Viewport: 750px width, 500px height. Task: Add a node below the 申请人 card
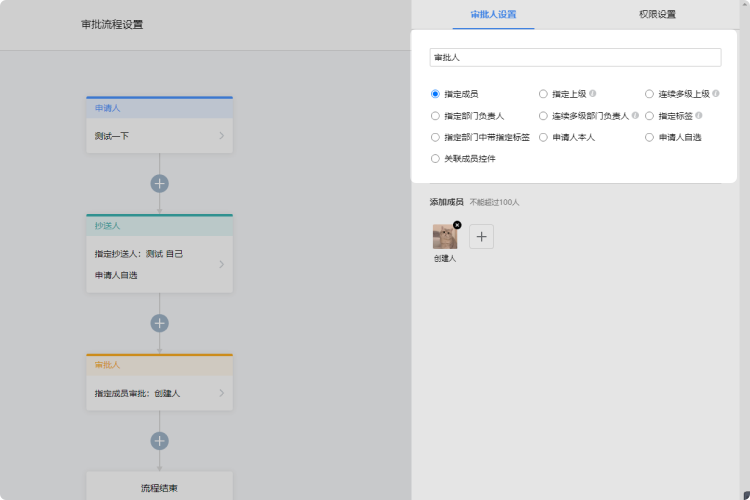pos(159,183)
